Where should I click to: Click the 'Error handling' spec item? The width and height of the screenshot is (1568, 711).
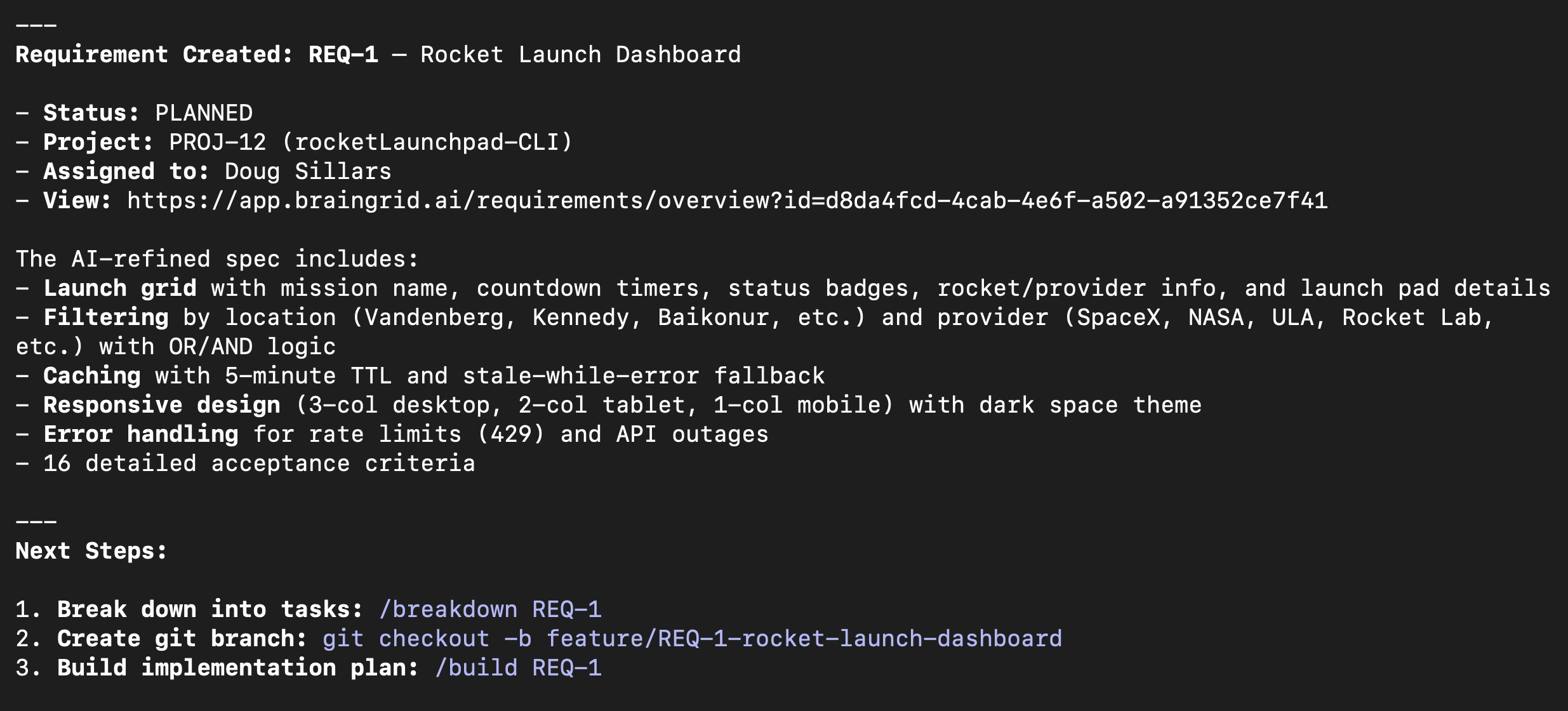click(140, 434)
